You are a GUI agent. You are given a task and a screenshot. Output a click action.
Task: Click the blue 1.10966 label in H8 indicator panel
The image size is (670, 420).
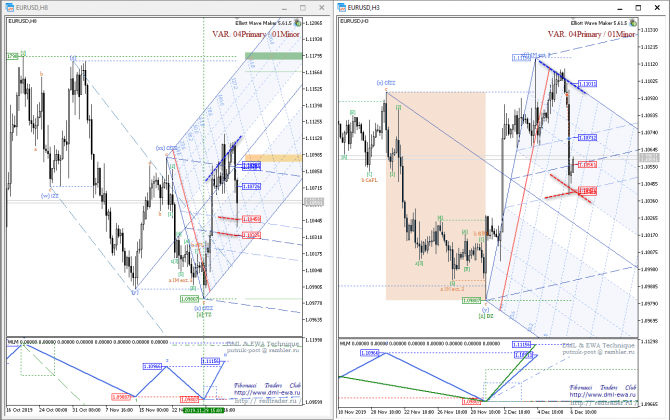point(153,367)
